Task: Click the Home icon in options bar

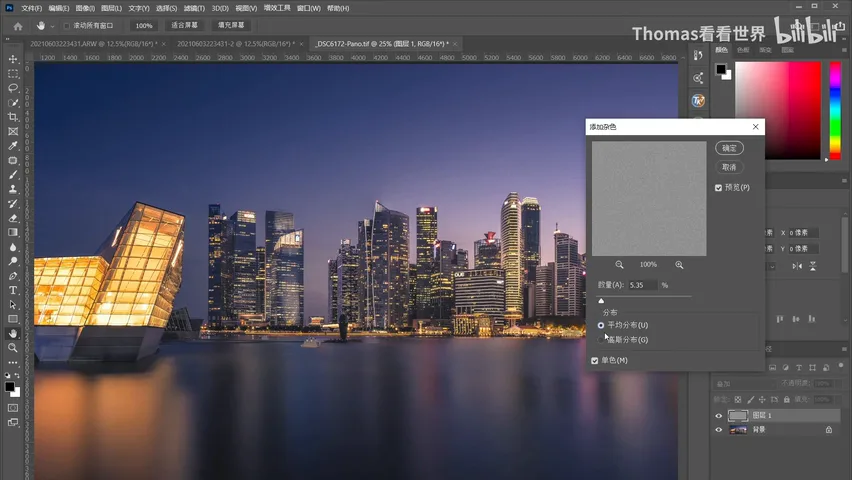Action: coord(18,26)
